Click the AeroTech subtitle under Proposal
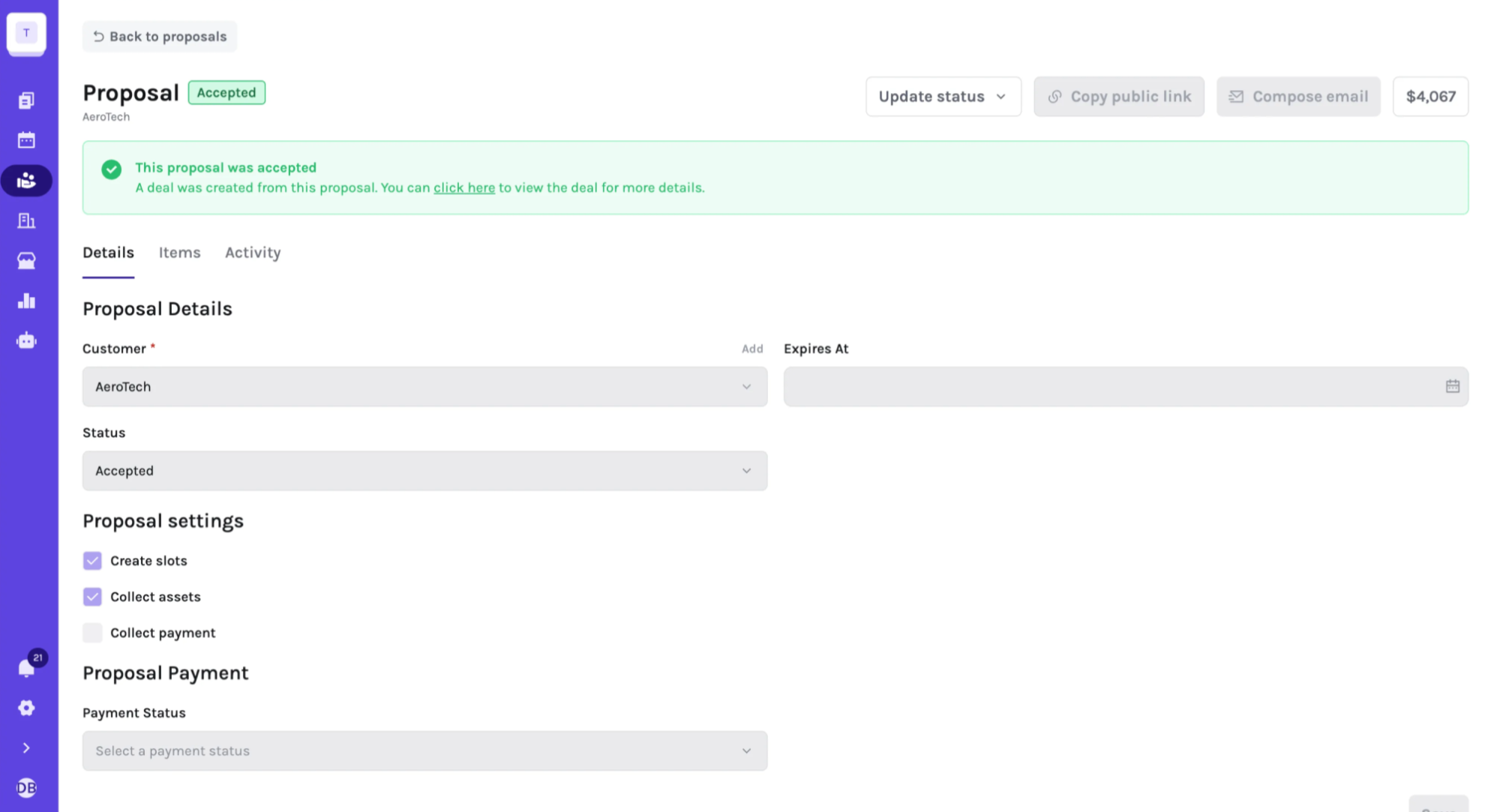The width and height of the screenshot is (1485, 812). (106, 117)
